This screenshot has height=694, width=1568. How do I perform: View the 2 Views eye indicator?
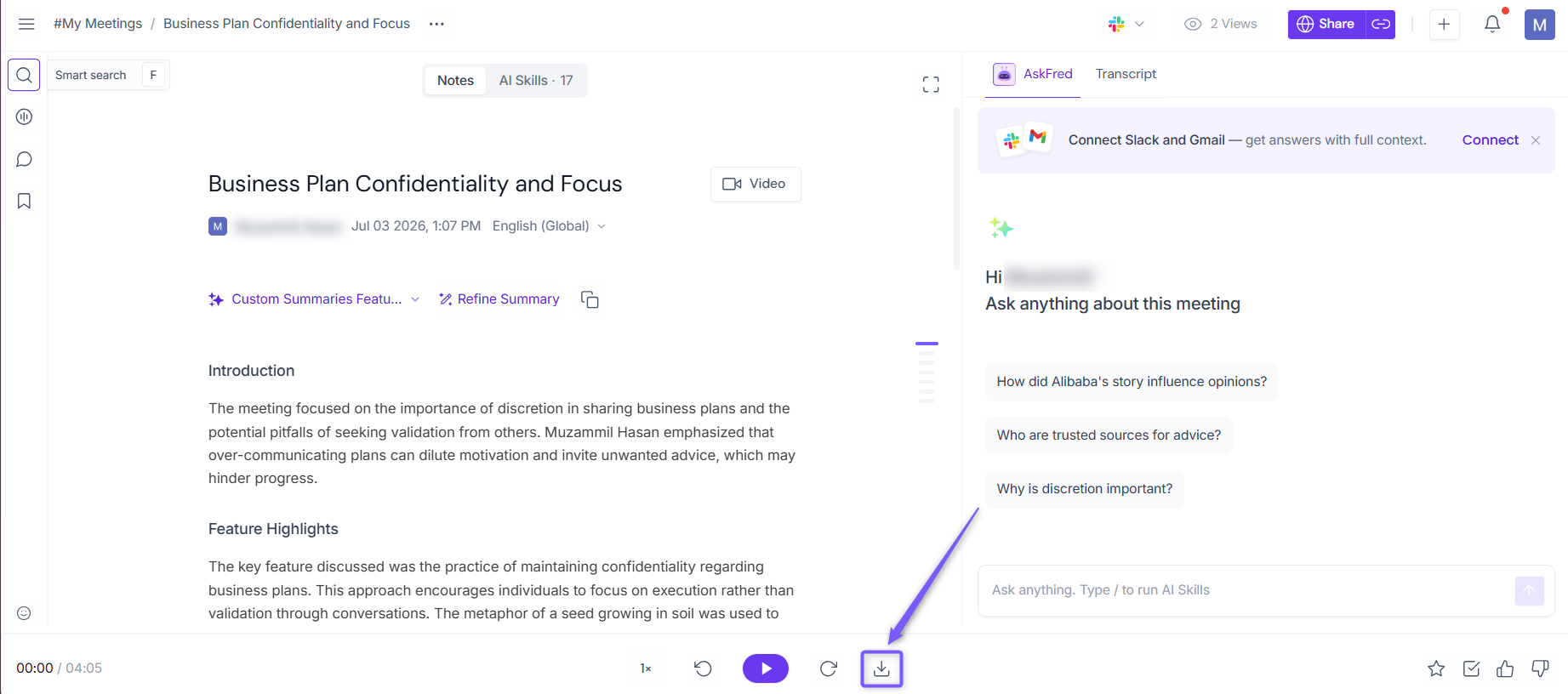pyautogui.click(x=1220, y=24)
